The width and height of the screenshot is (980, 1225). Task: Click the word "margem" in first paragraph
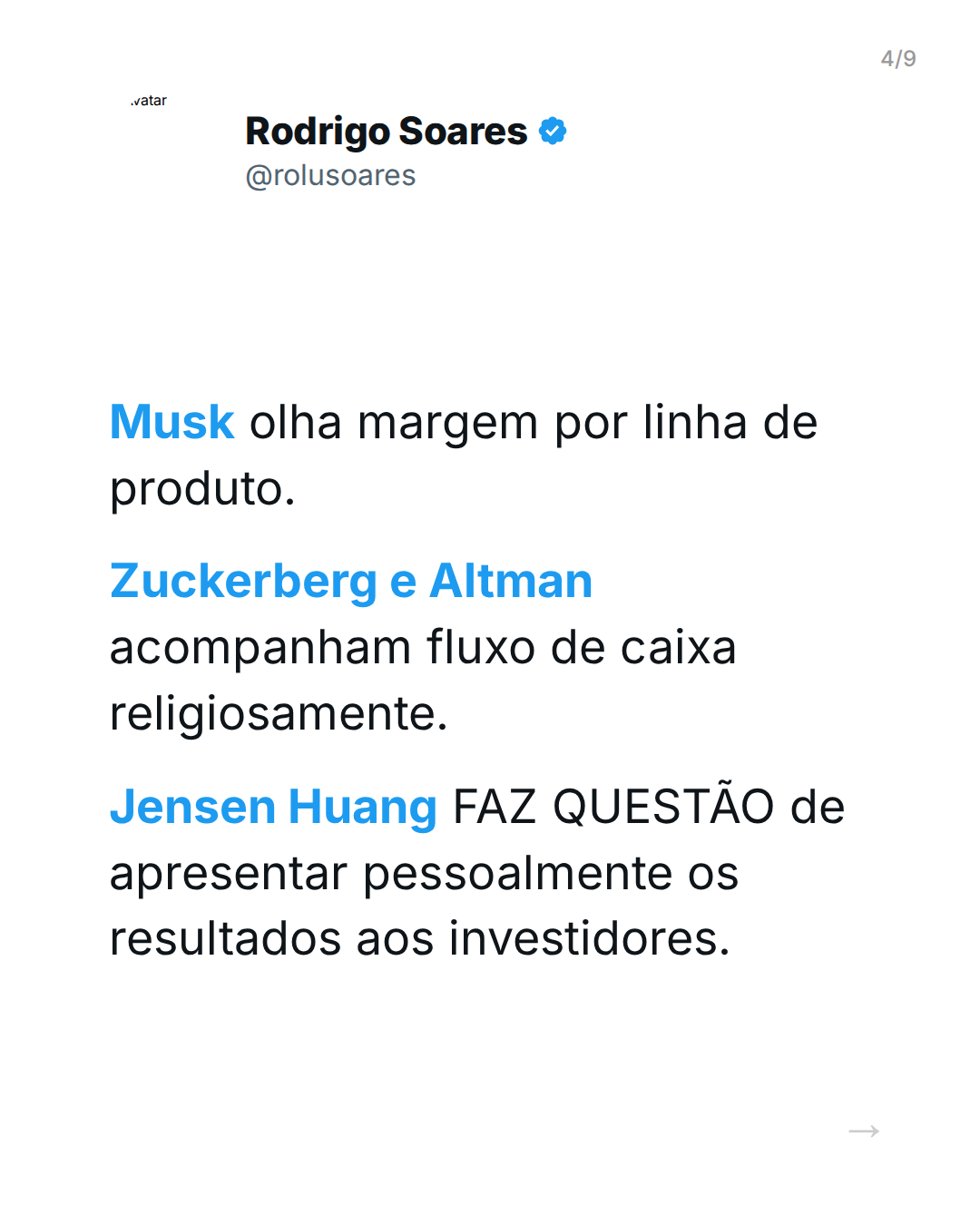coord(447,423)
